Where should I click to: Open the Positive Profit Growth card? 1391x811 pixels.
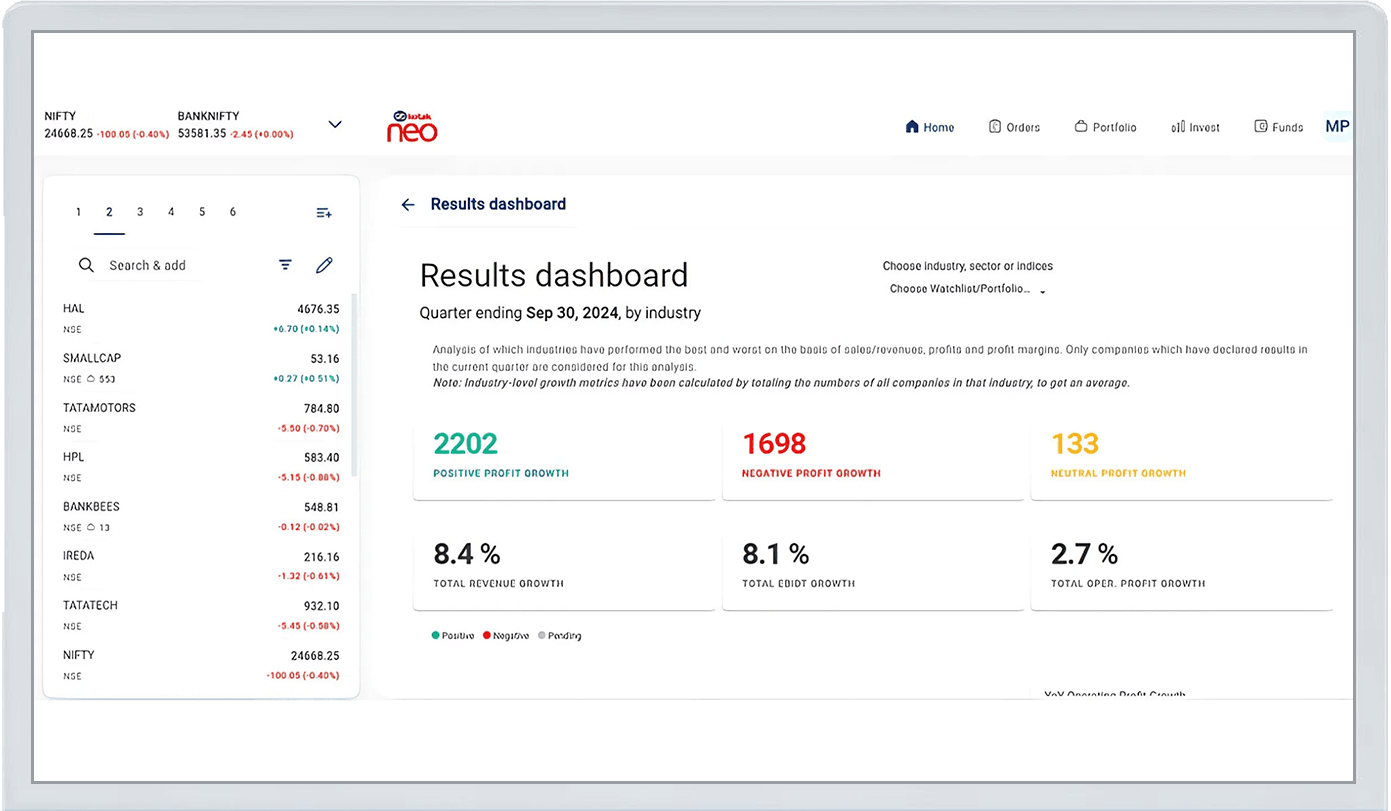point(564,458)
